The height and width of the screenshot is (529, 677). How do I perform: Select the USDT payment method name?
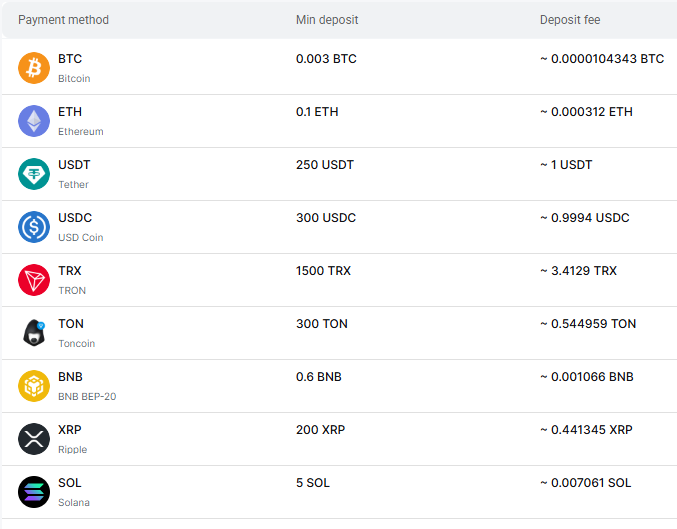(x=74, y=165)
